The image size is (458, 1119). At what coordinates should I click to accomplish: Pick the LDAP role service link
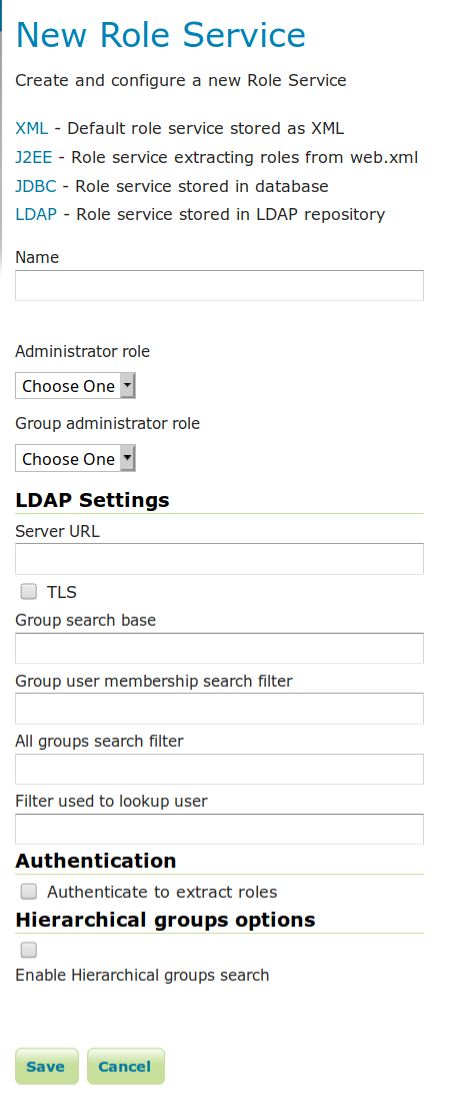tap(36, 214)
